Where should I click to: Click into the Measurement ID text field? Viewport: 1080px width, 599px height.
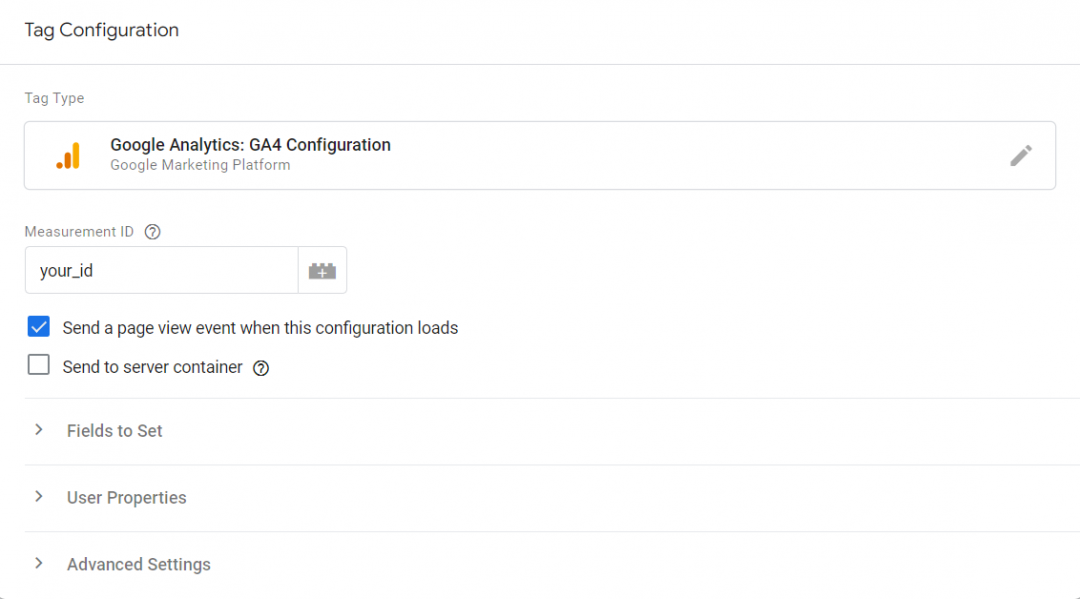162,271
